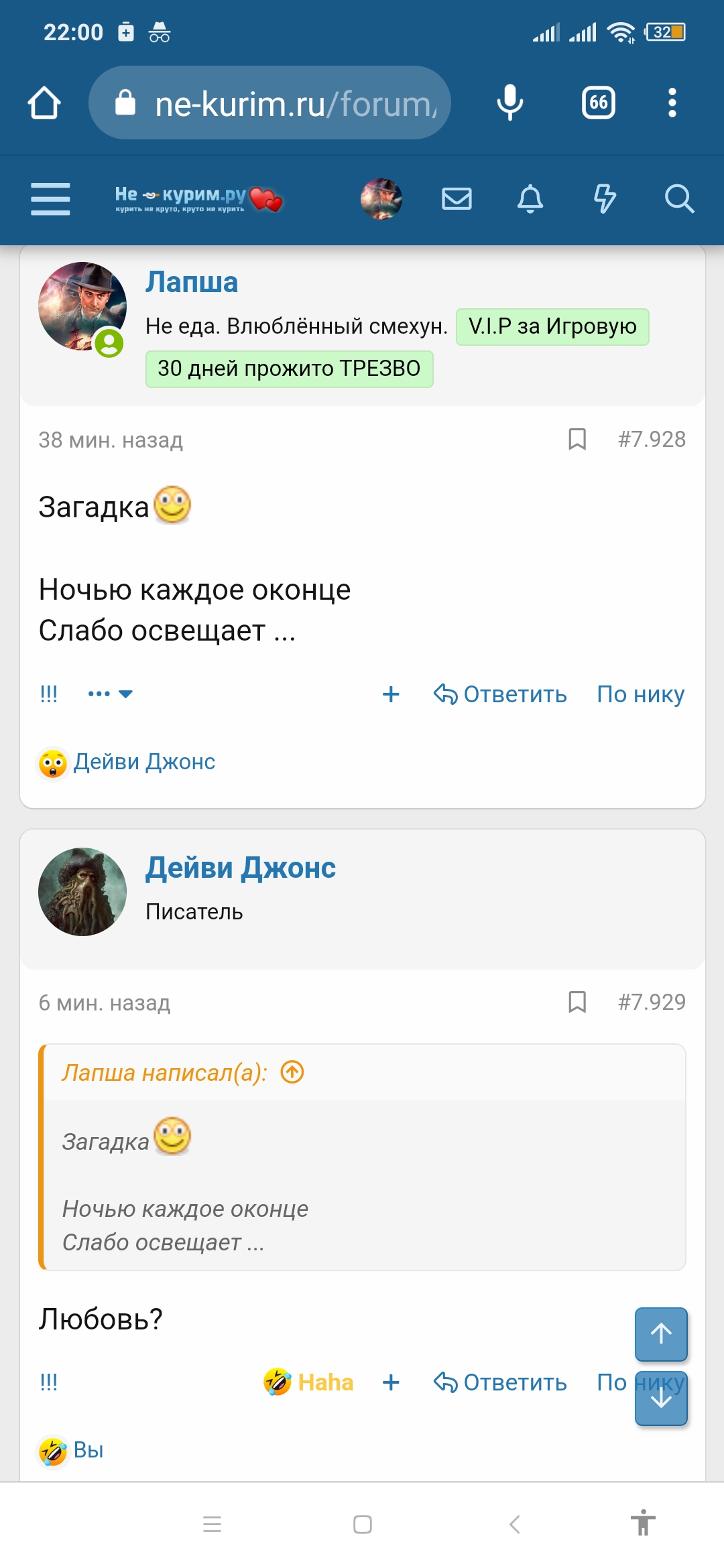Reply to Лапша's riddle post with Ответить
The height and width of the screenshot is (1568, 724).
(x=500, y=694)
